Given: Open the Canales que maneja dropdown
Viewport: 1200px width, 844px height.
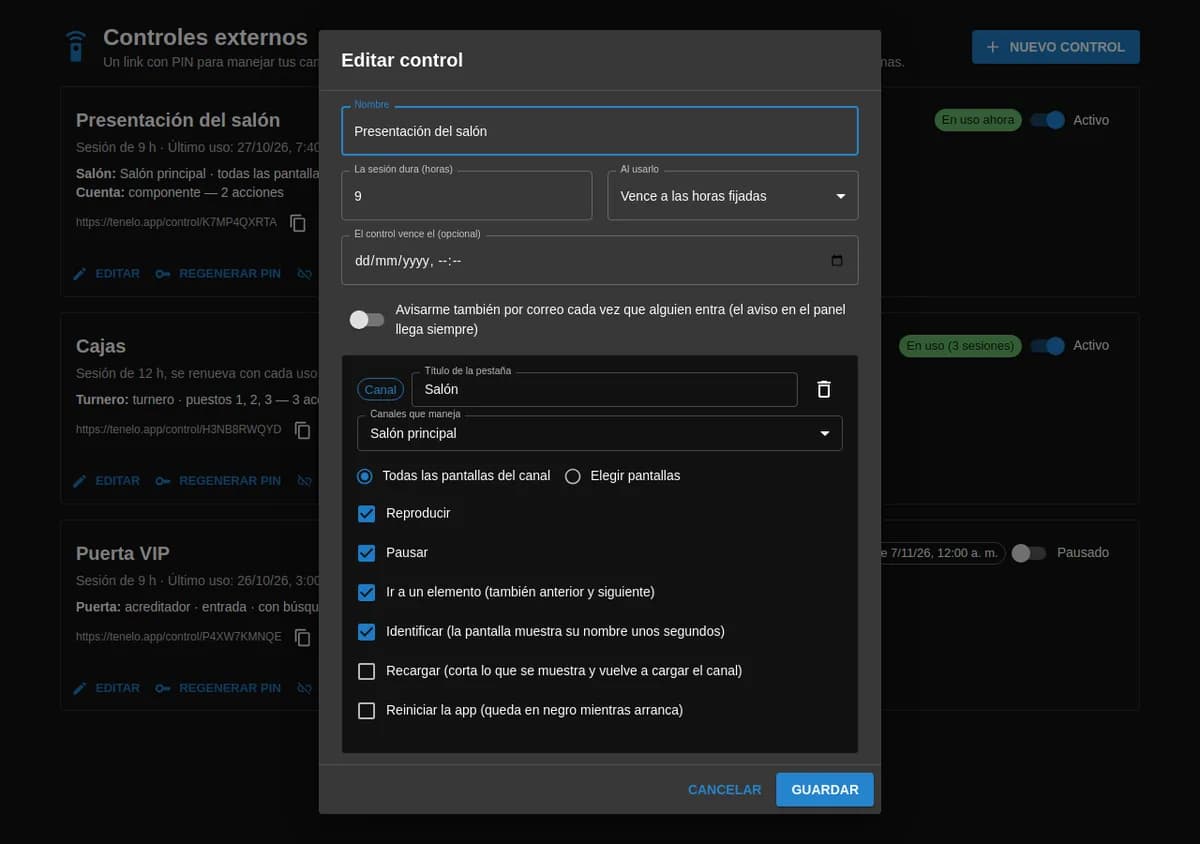Looking at the screenshot, I should 600,434.
